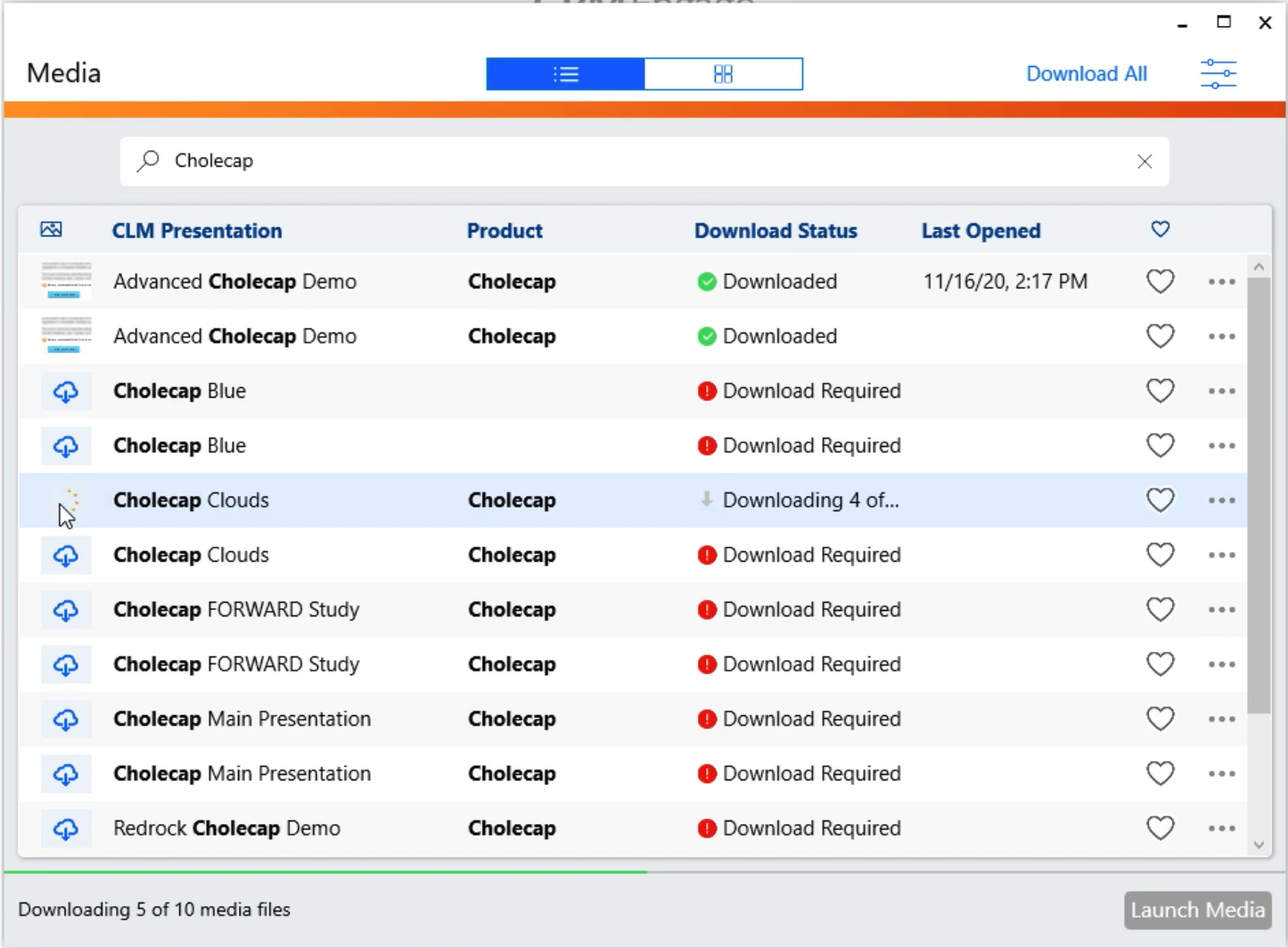
Task: Sort by the Download Status column
Action: click(x=775, y=231)
